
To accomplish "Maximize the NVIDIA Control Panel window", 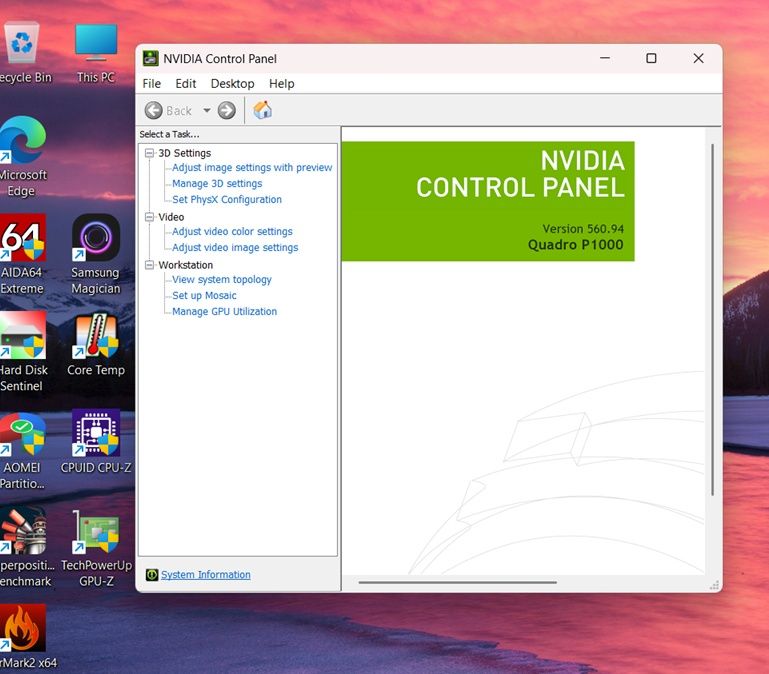I will click(651, 58).
